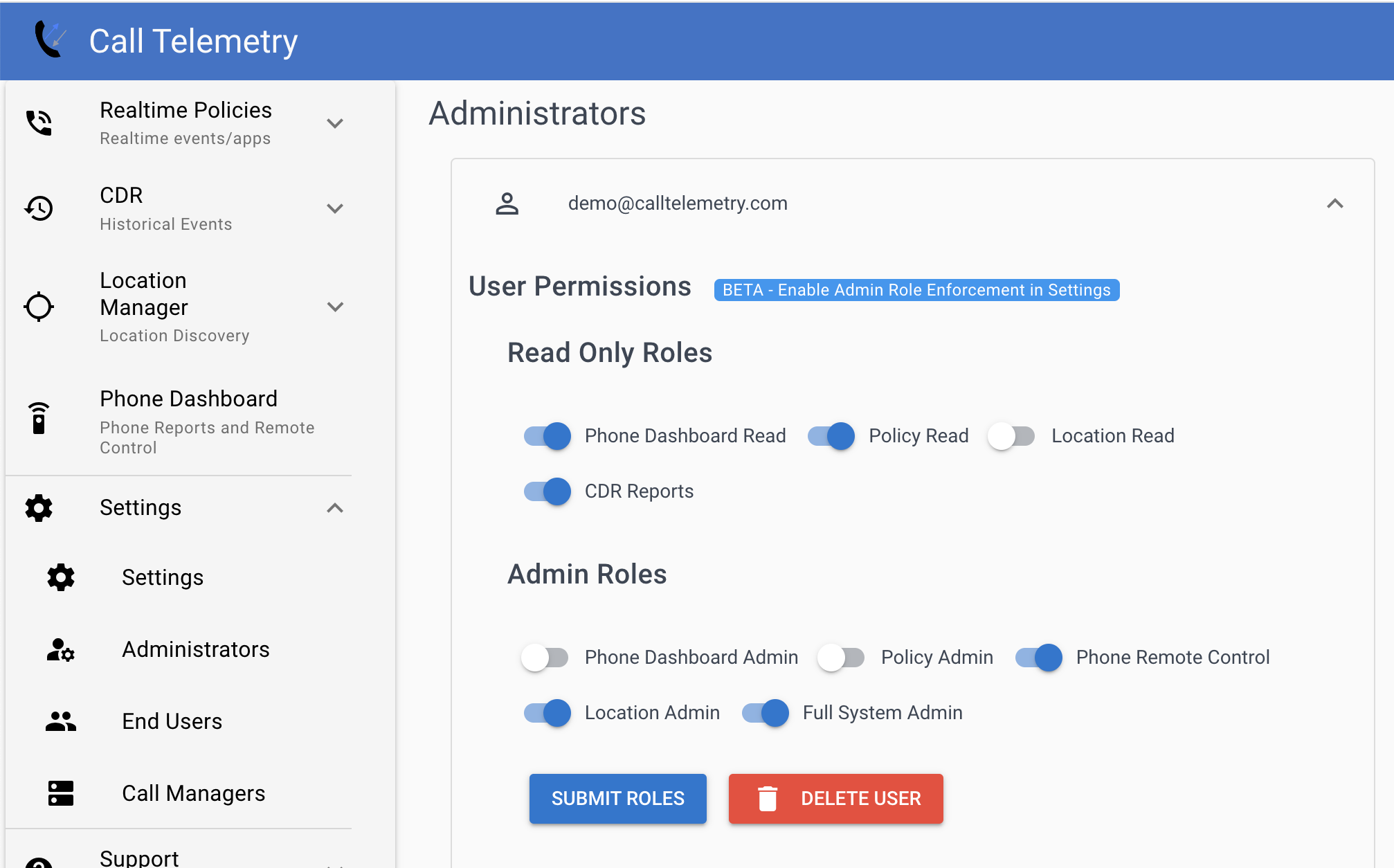Click the Administrators users icon

[x=61, y=648]
